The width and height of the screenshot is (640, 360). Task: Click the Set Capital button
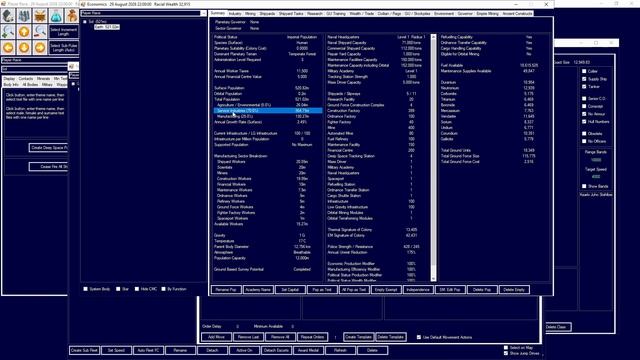[x=290, y=290]
